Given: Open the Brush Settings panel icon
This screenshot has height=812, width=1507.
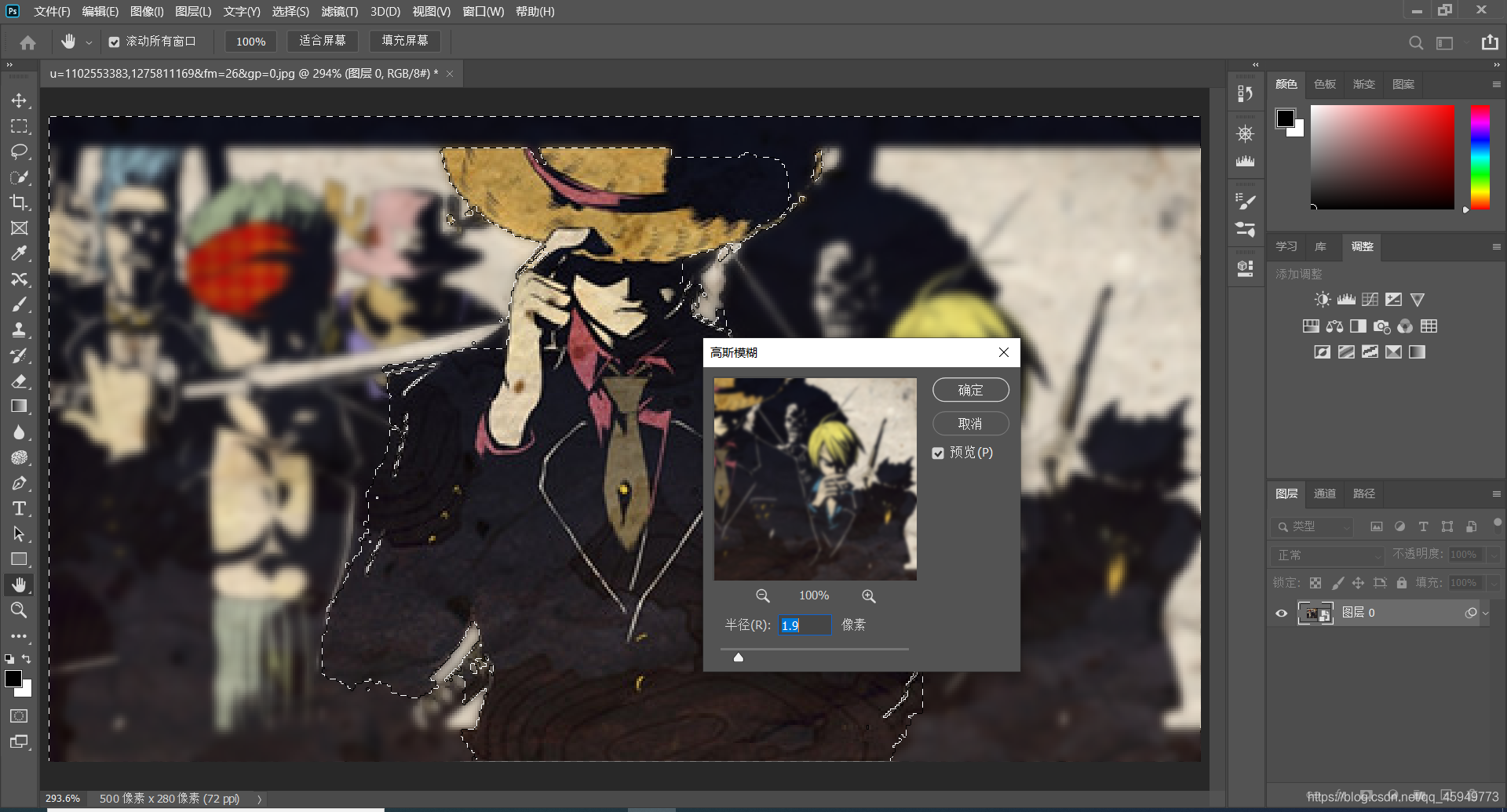Looking at the screenshot, I should [1245, 202].
